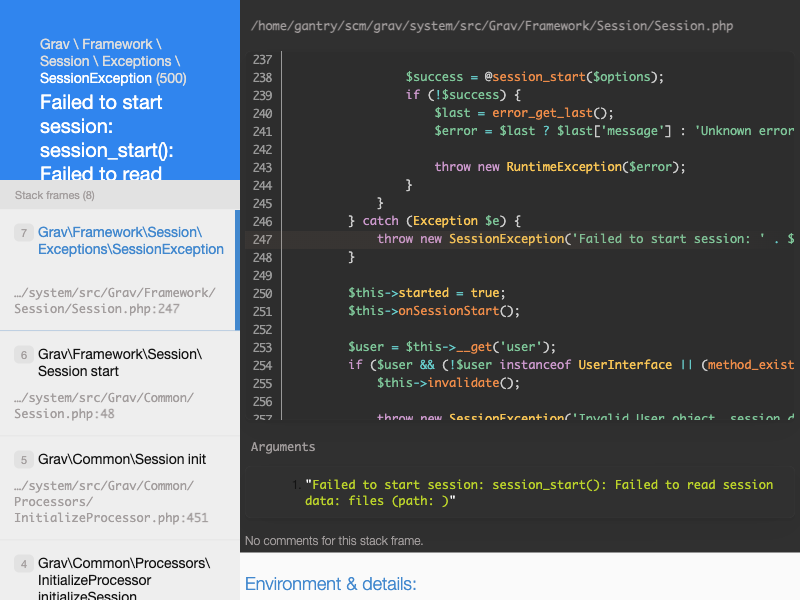This screenshot has width=800, height=600.
Task: Click the frame number 5 badge
Action: (x=23, y=460)
